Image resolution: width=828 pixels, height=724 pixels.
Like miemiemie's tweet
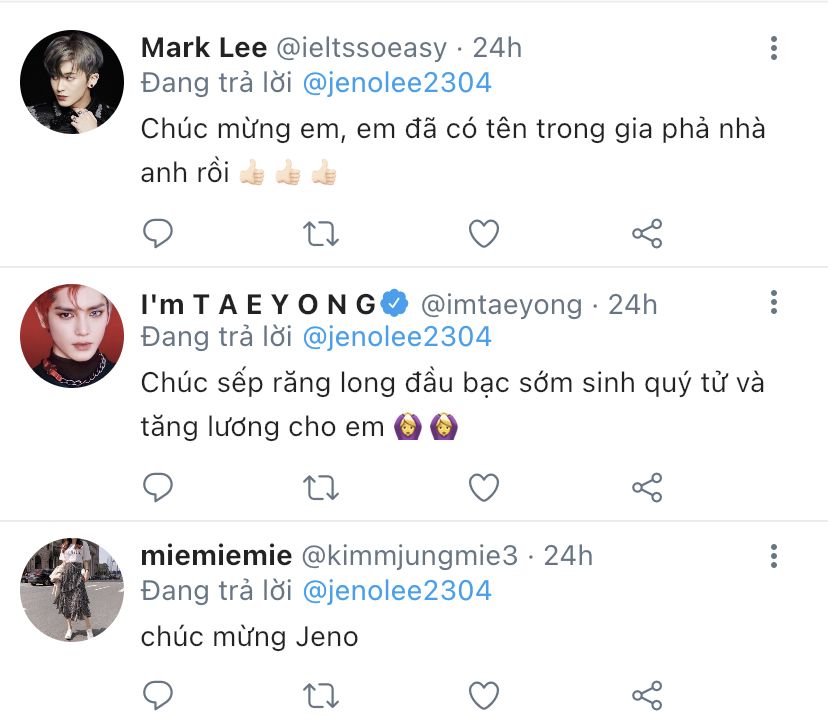click(484, 695)
